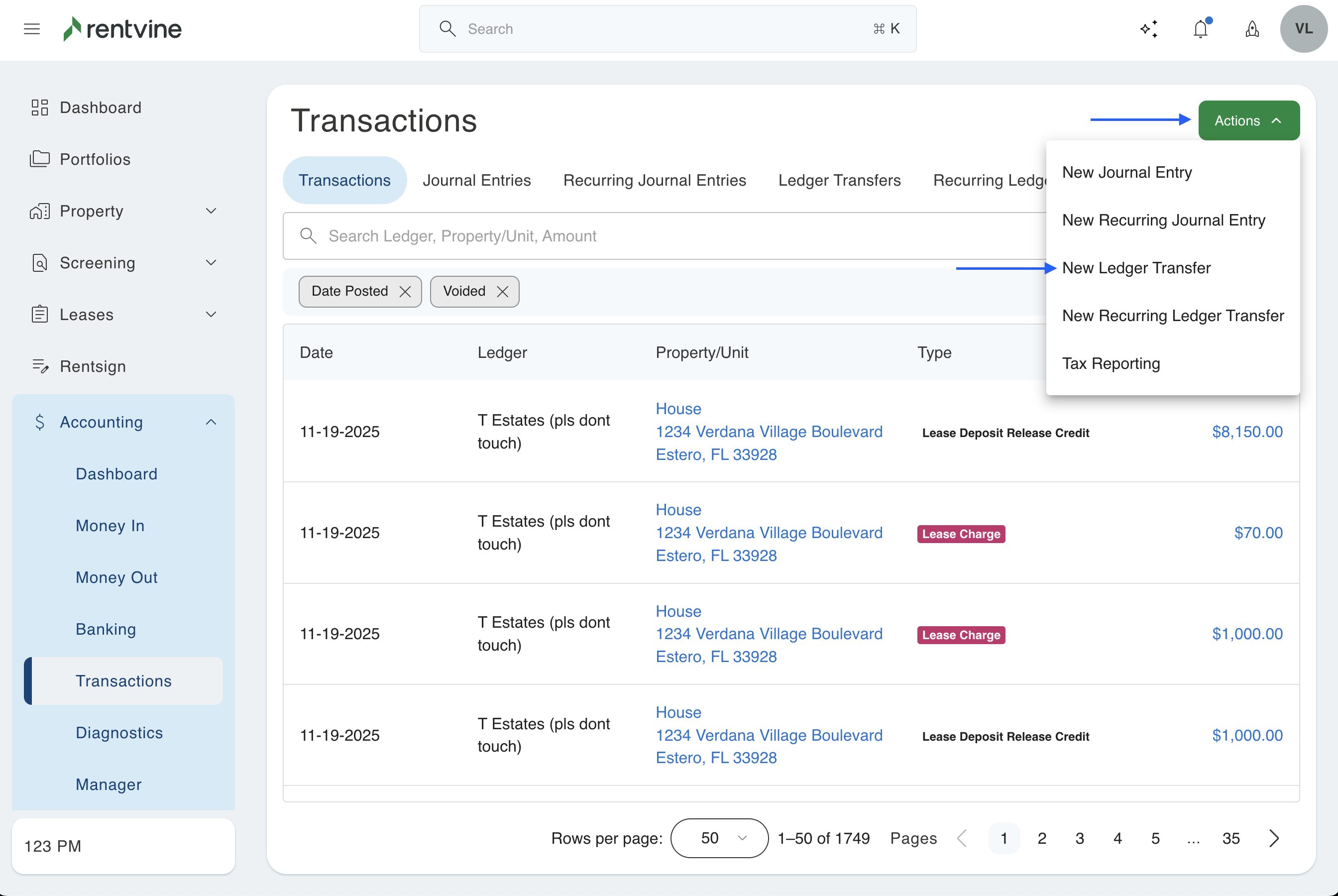Click the Search Ledger, Property/Unit, Amount field
Screen dimensions: 1338x896
click(663, 236)
